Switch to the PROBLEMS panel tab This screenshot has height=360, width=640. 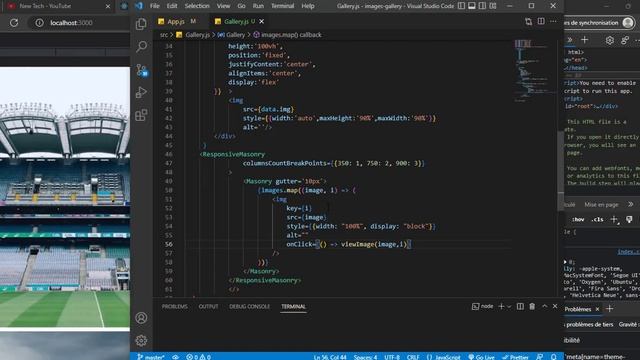click(174, 306)
